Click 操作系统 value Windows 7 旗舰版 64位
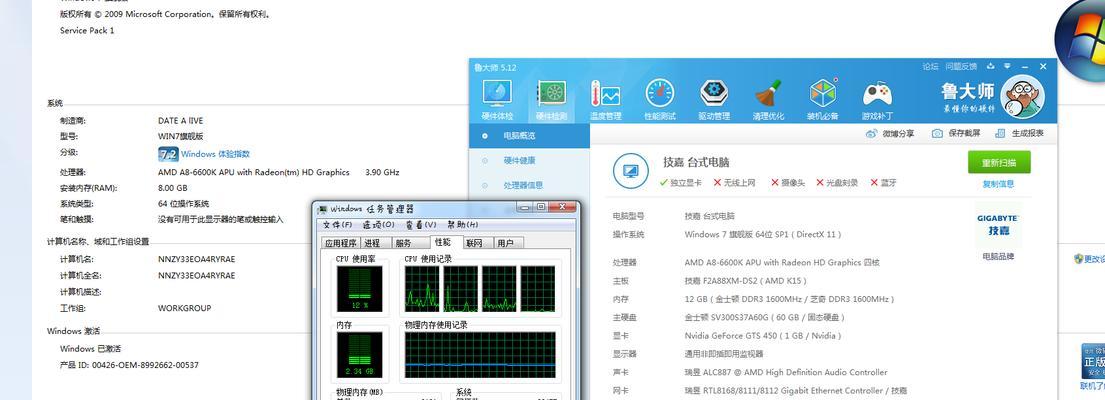Viewport: 1105px width, 400px height. [763, 234]
